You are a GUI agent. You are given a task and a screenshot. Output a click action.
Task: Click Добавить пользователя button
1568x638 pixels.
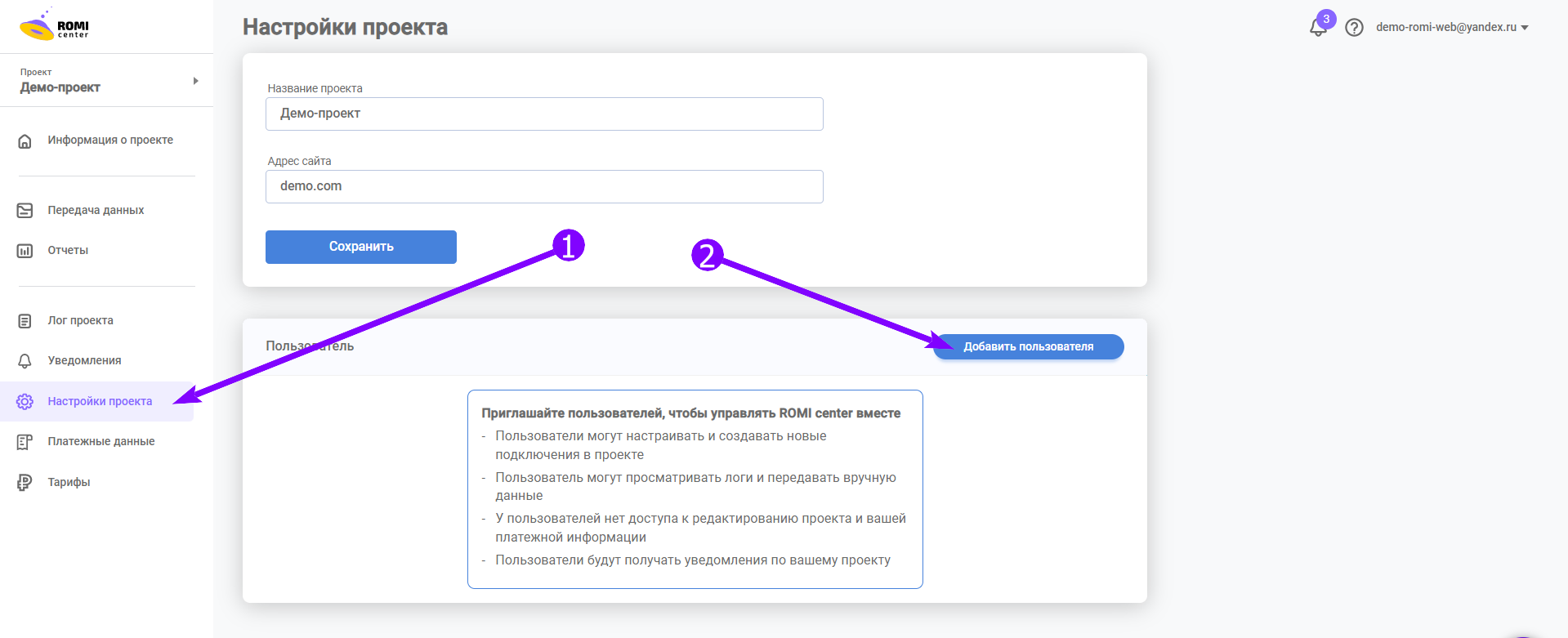1029,346
